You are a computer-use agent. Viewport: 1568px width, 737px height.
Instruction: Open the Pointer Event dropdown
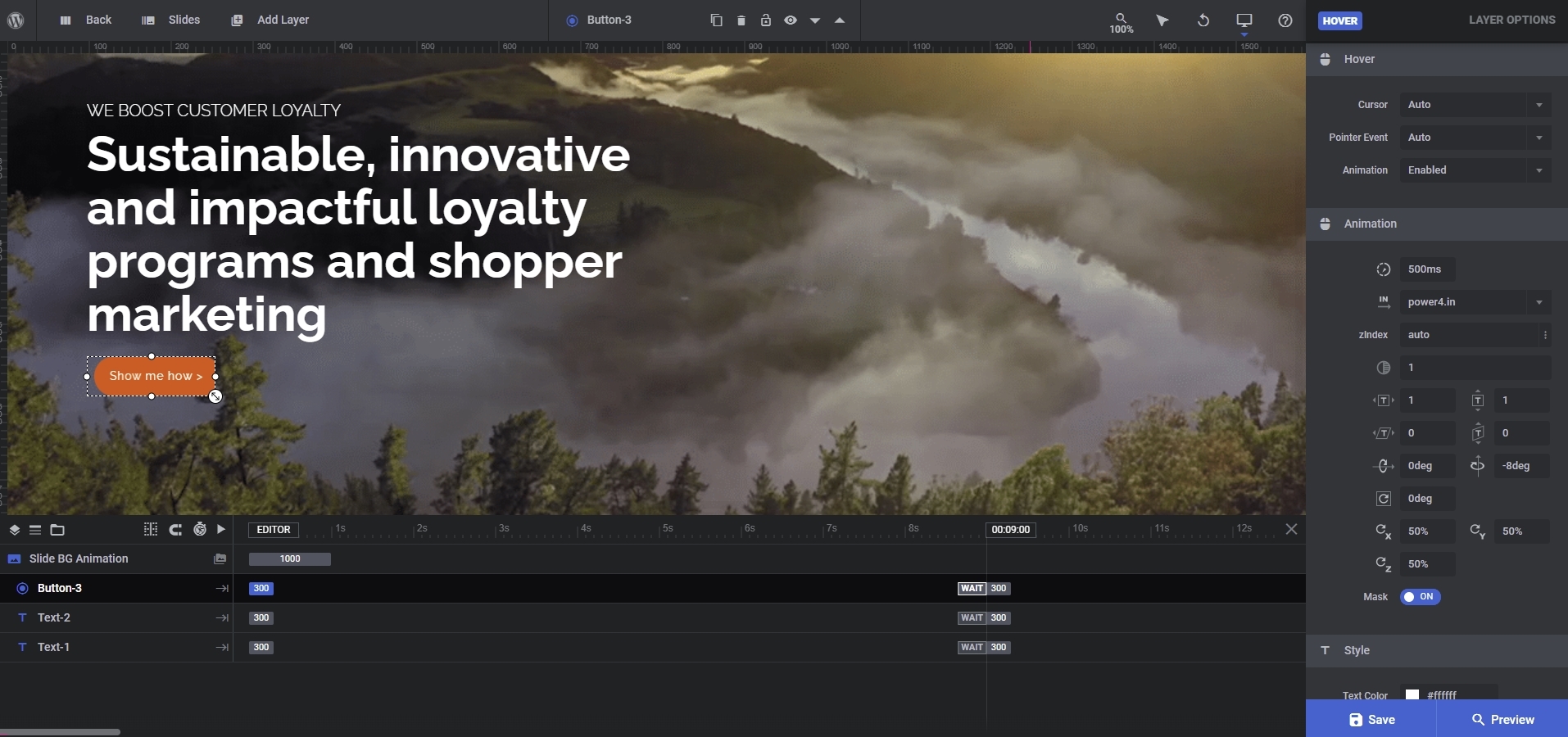coord(1475,138)
